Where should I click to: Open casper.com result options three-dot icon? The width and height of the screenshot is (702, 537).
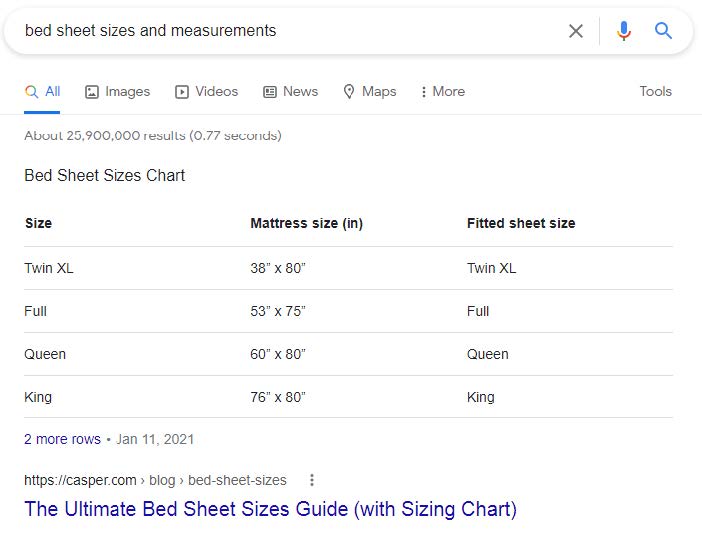click(312, 480)
